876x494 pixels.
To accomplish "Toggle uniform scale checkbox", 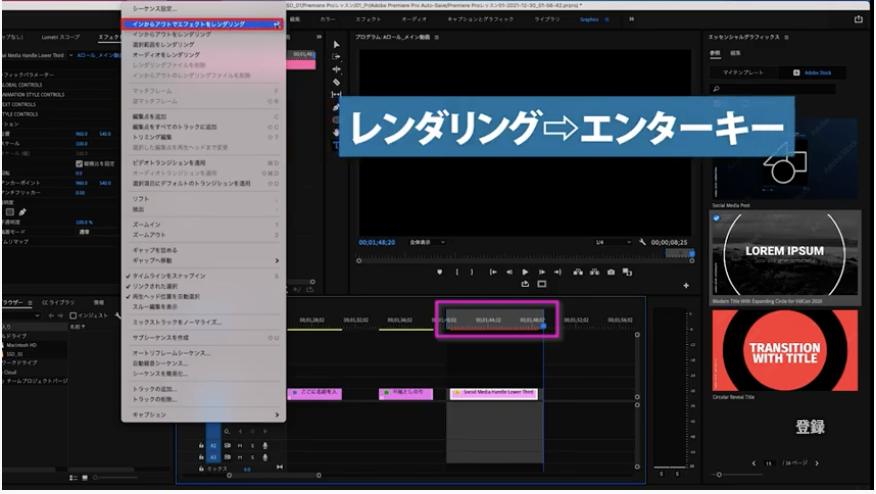I will (79, 164).
